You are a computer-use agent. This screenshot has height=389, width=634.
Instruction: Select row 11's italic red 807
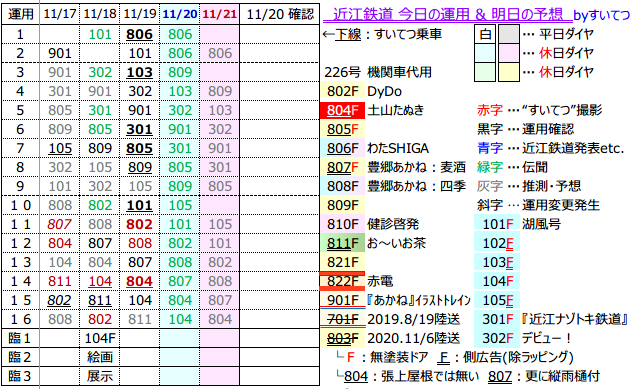click(x=59, y=224)
